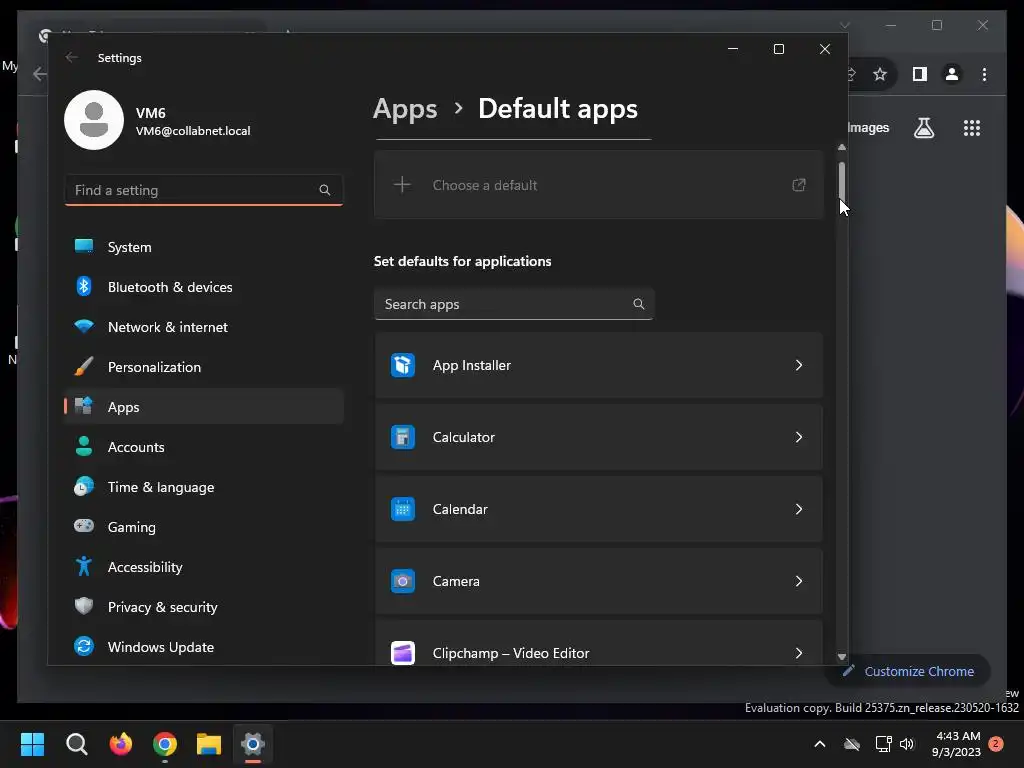The width and height of the screenshot is (1024, 768).
Task: Click Customize Chrome button in Chrome
Action: pos(908,671)
